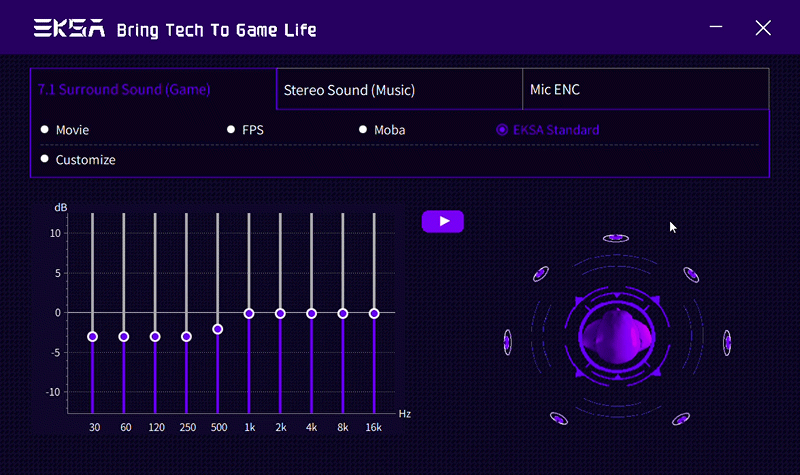800x475 pixels.
Task: Select the EKSA Standard preset
Action: 502,130
